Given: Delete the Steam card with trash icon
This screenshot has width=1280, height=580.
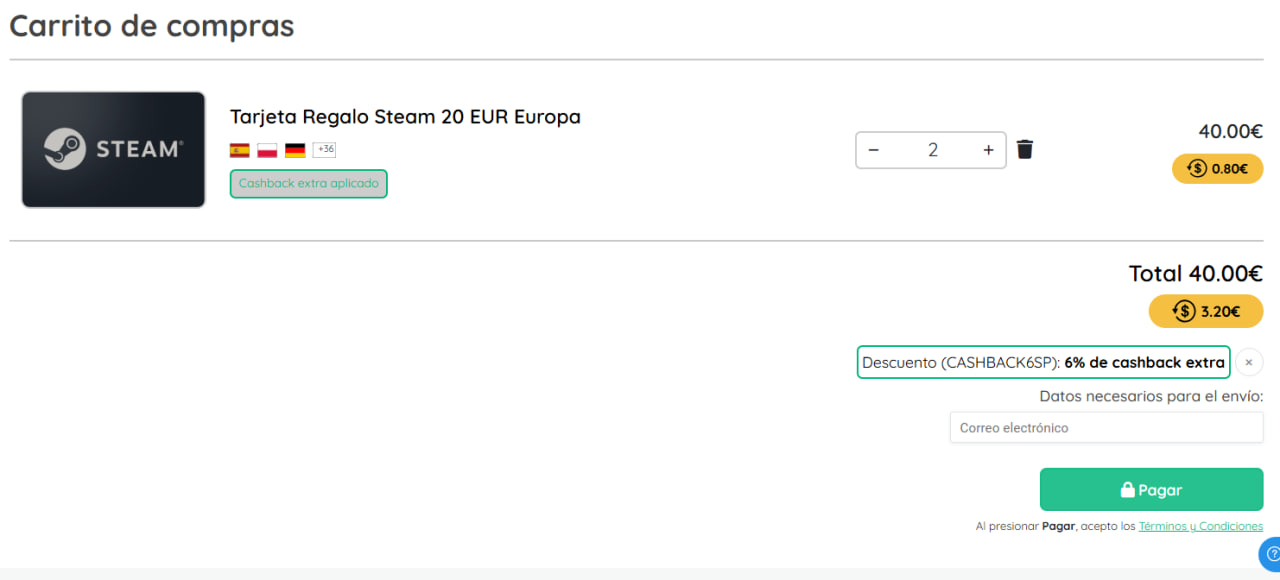Looking at the screenshot, I should coord(1025,150).
